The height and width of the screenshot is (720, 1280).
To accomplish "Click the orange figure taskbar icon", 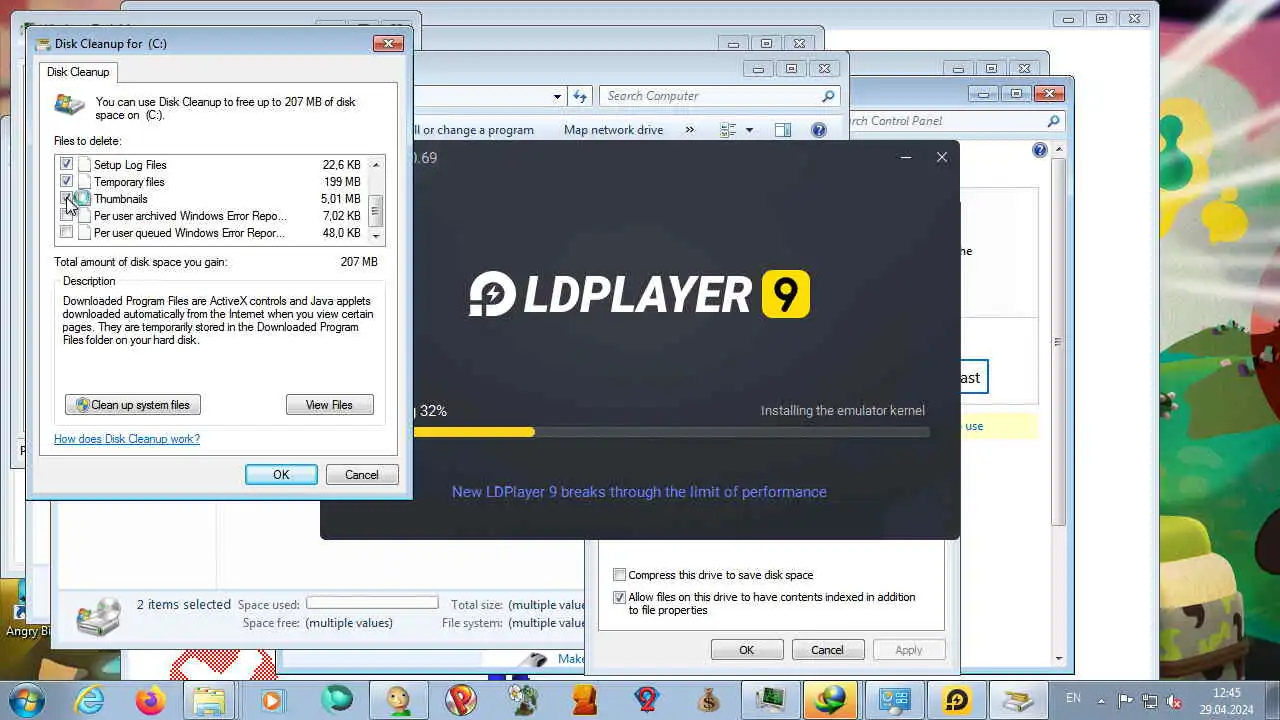I will click(x=584, y=700).
